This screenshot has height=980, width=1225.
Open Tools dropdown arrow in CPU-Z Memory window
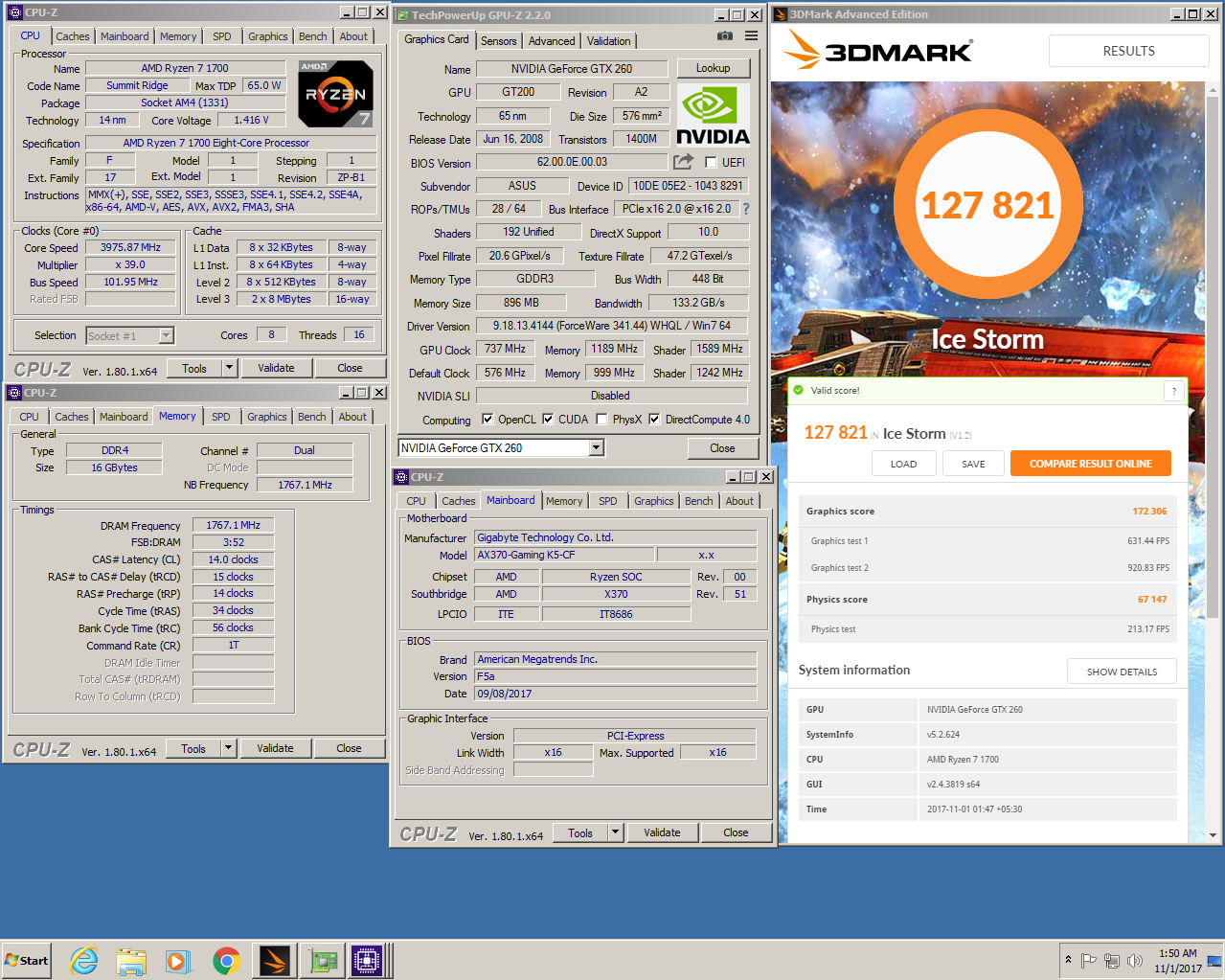(229, 748)
